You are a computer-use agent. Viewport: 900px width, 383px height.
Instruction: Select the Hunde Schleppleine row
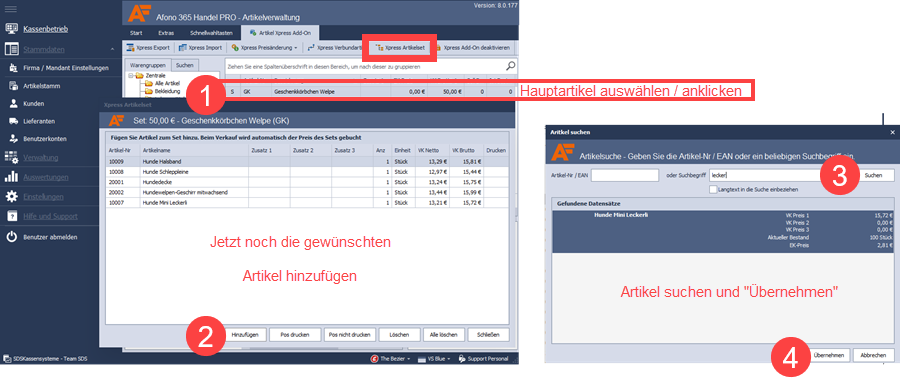tap(307, 172)
